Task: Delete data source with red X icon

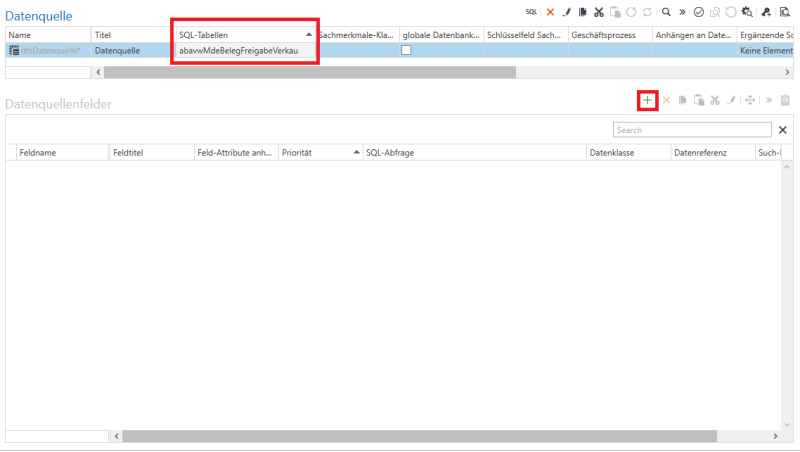Action: [x=550, y=12]
